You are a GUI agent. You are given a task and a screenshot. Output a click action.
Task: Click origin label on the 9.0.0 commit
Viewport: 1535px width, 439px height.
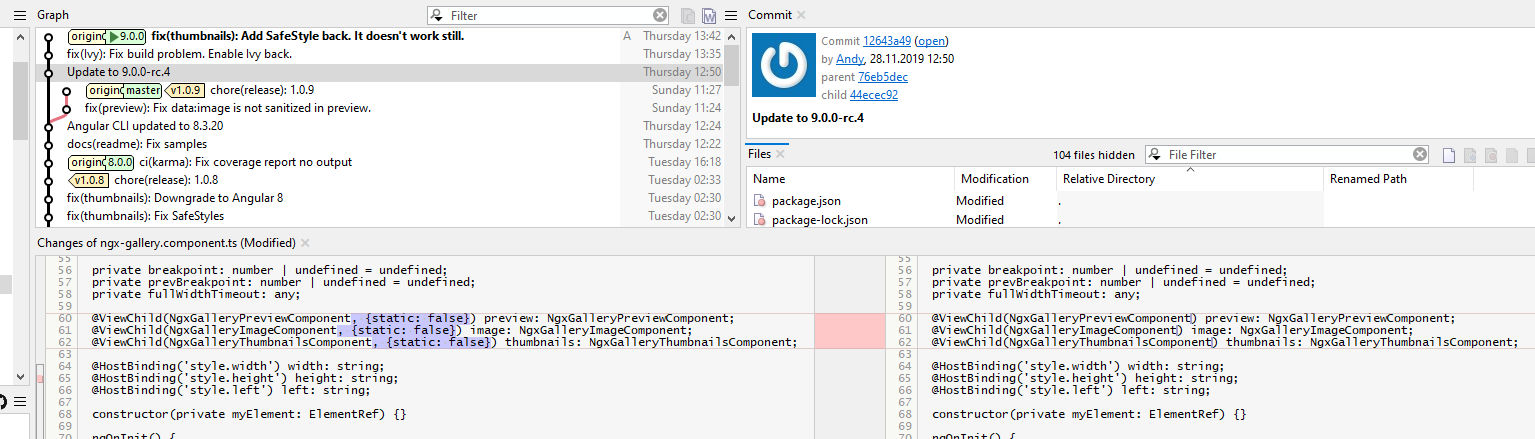(x=88, y=36)
